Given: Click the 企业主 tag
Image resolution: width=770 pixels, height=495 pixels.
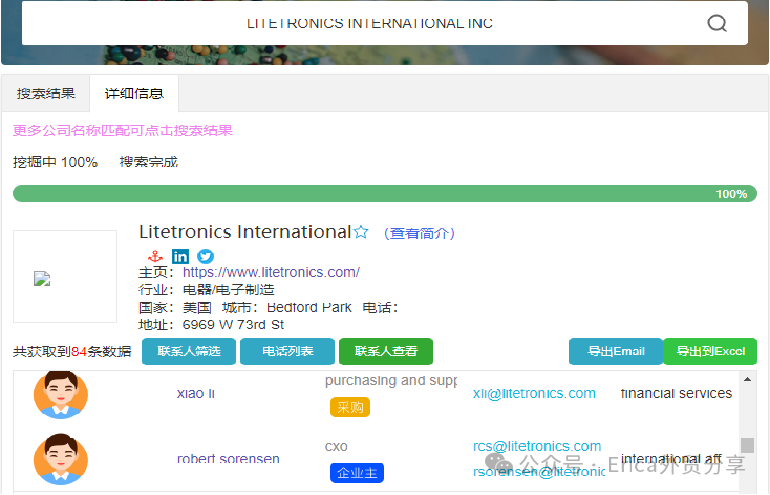Looking at the screenshot, I should click(x=357, y=473).
